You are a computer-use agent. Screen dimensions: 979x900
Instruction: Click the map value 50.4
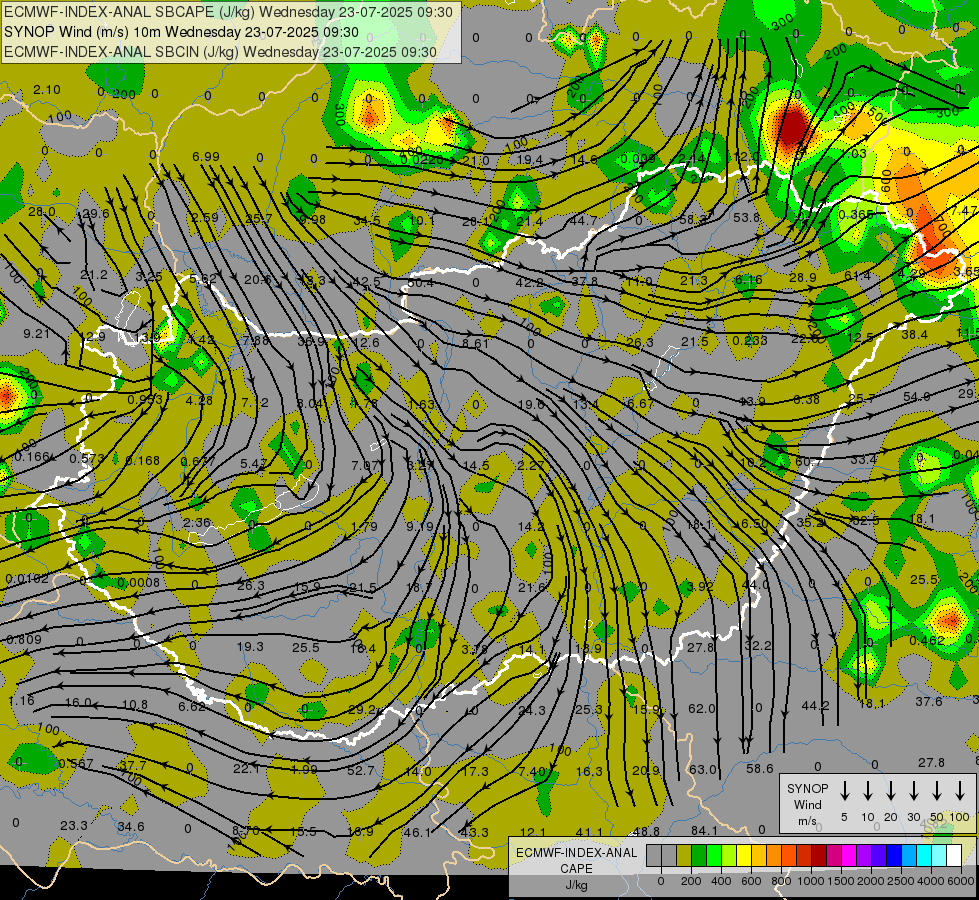tap(420, 283)
